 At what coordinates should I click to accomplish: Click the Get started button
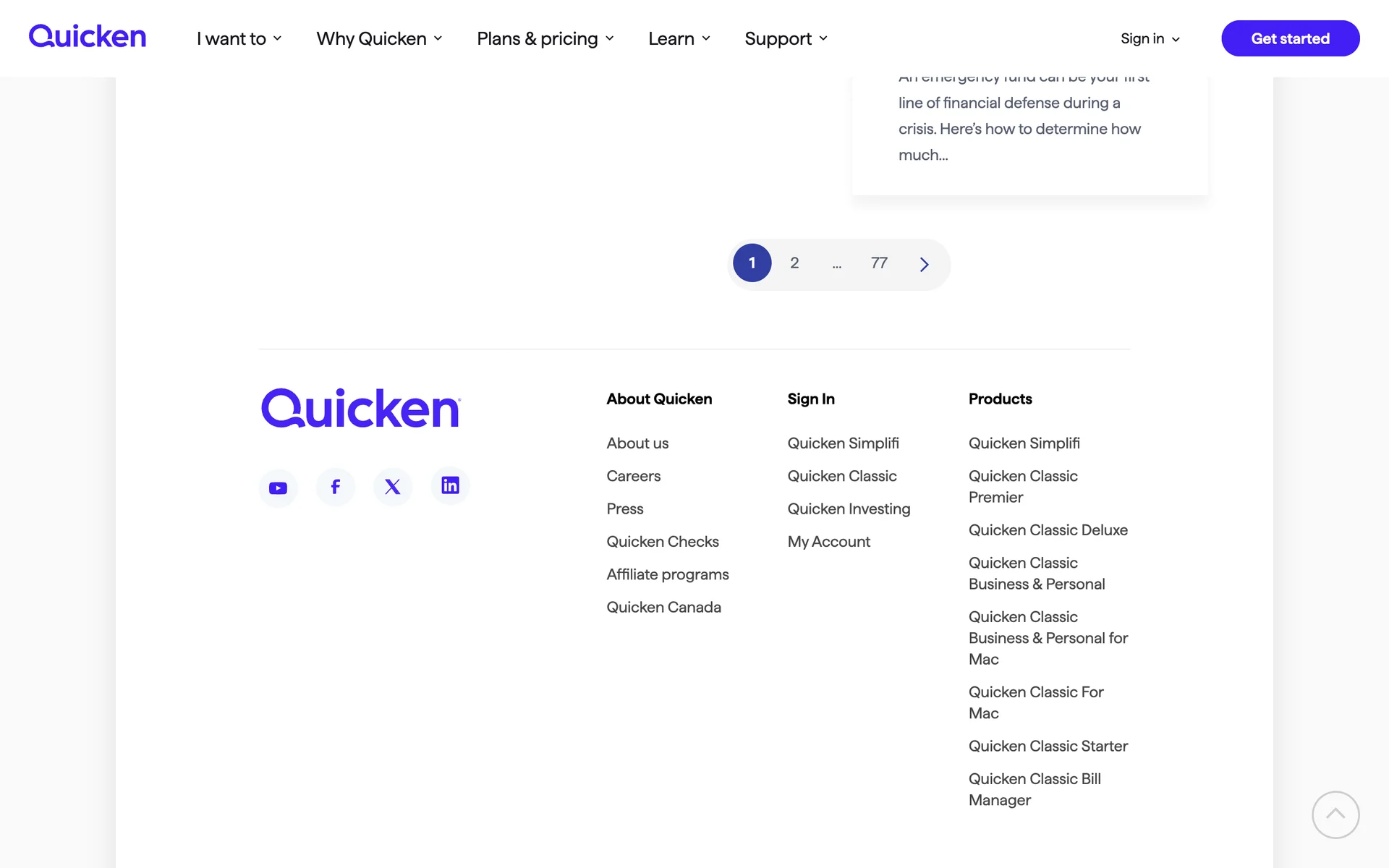click(x=1290, y=38)
